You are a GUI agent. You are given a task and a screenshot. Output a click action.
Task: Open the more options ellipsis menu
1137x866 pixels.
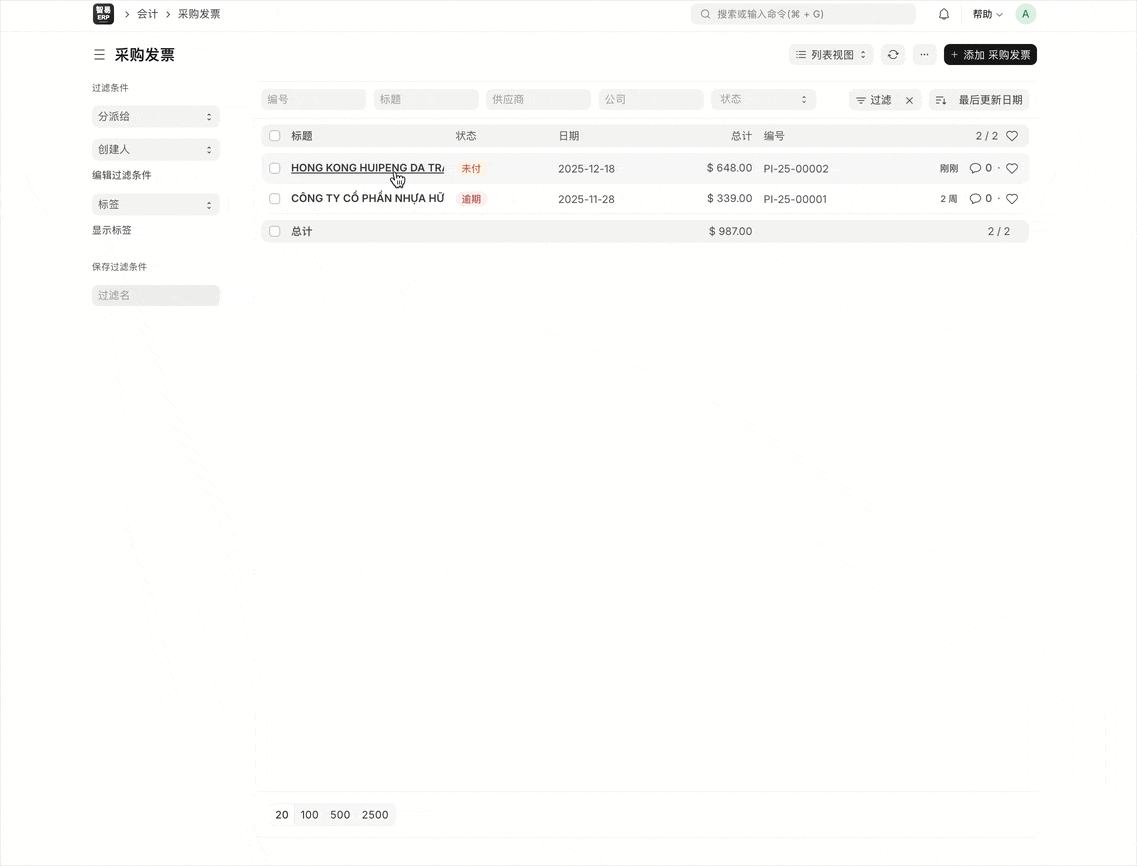click(924, 54)
